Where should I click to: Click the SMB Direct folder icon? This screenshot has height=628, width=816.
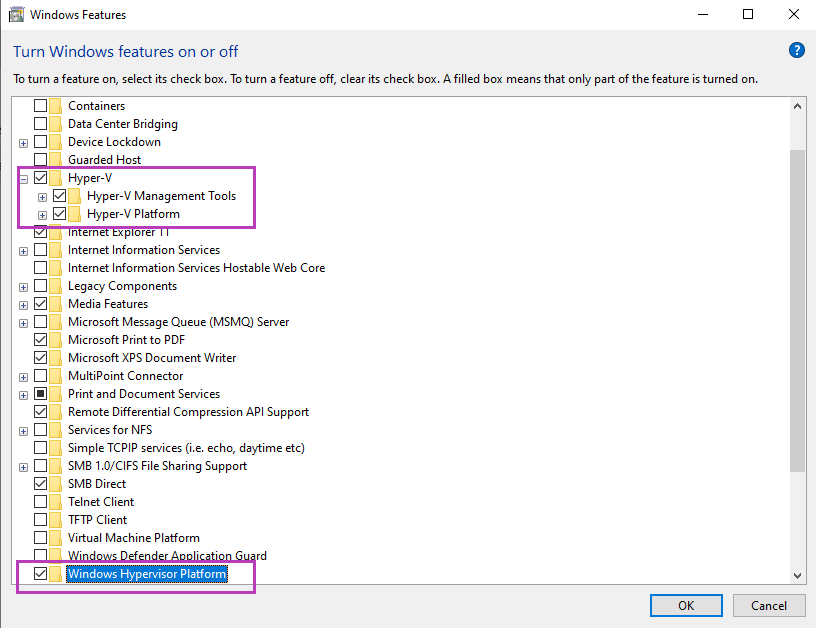pyautogui.click(x=55, y=484)
